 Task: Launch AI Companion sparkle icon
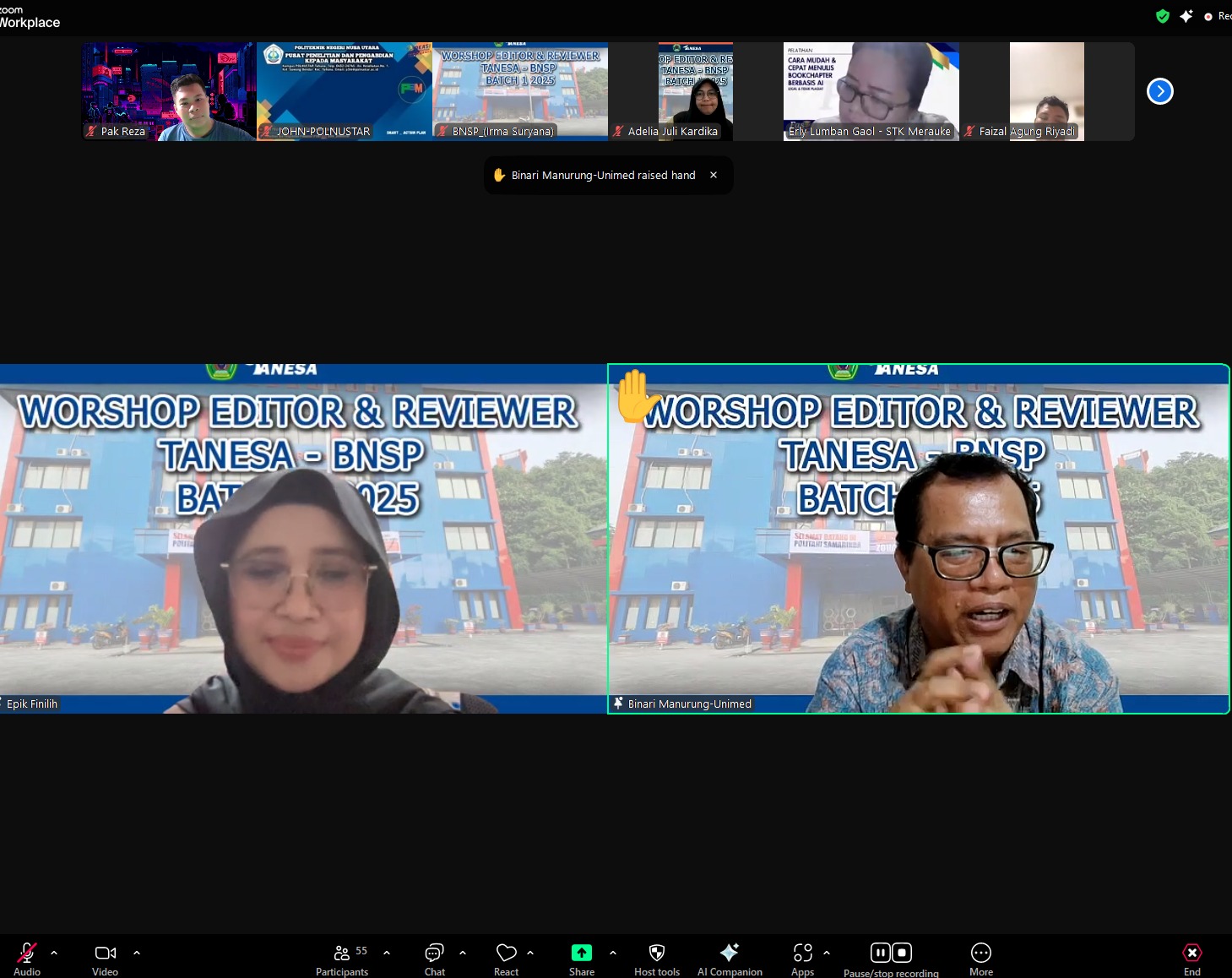click(x=730, y=954)
